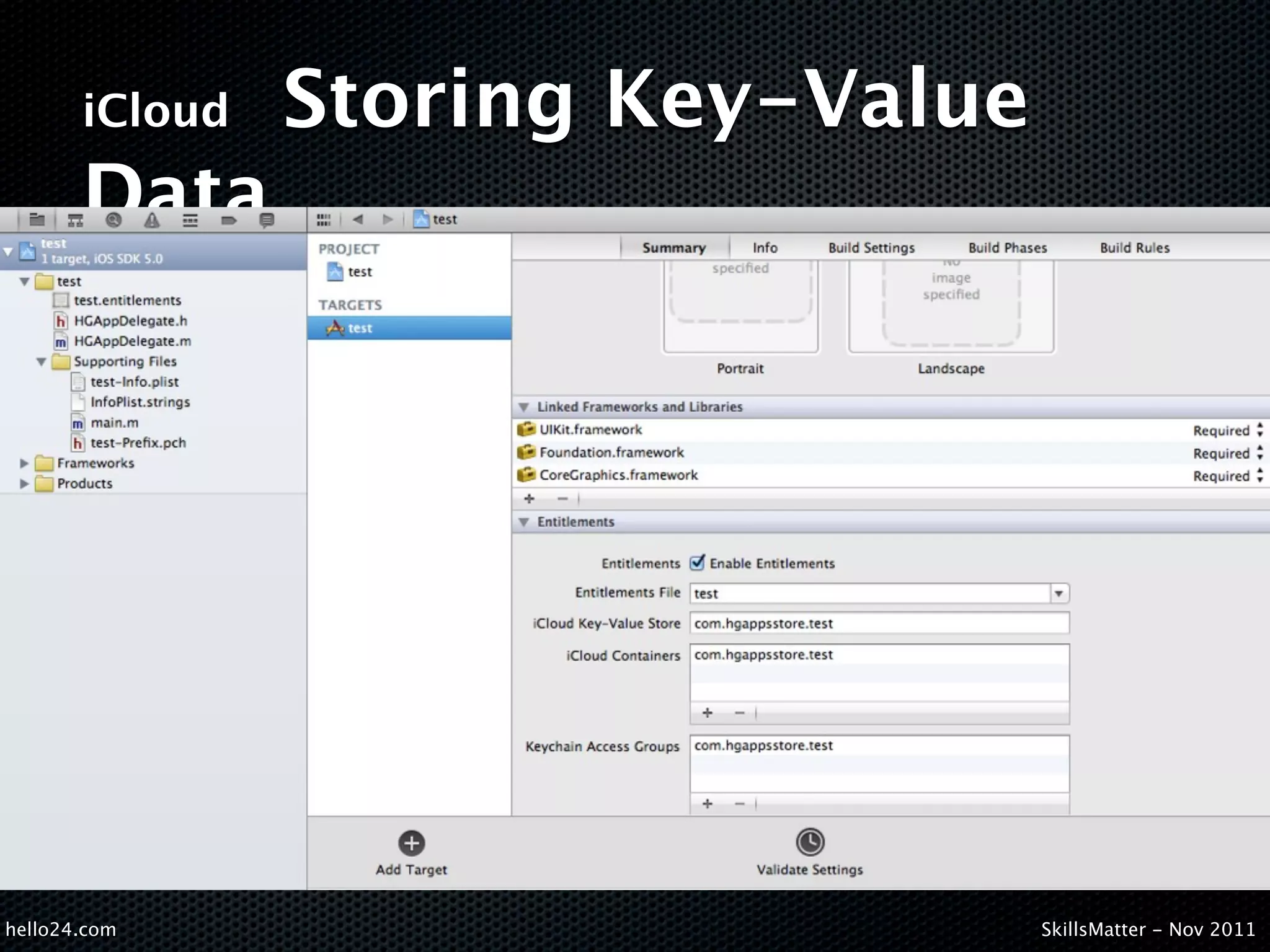
Task: Add an iCloud container with plus
Action: tap(707, 713)
